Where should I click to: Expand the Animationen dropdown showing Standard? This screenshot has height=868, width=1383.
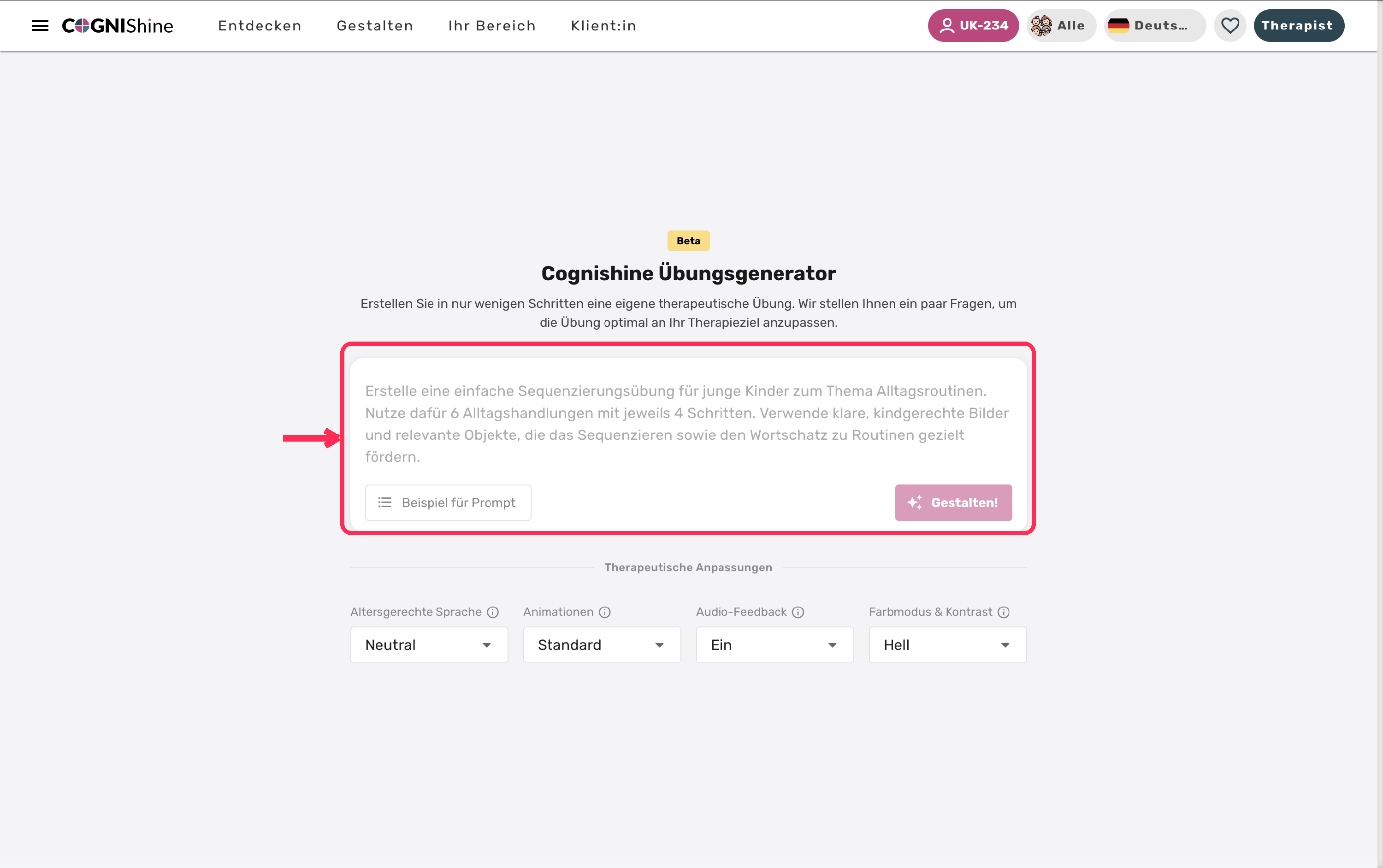(x=602, y=645)
